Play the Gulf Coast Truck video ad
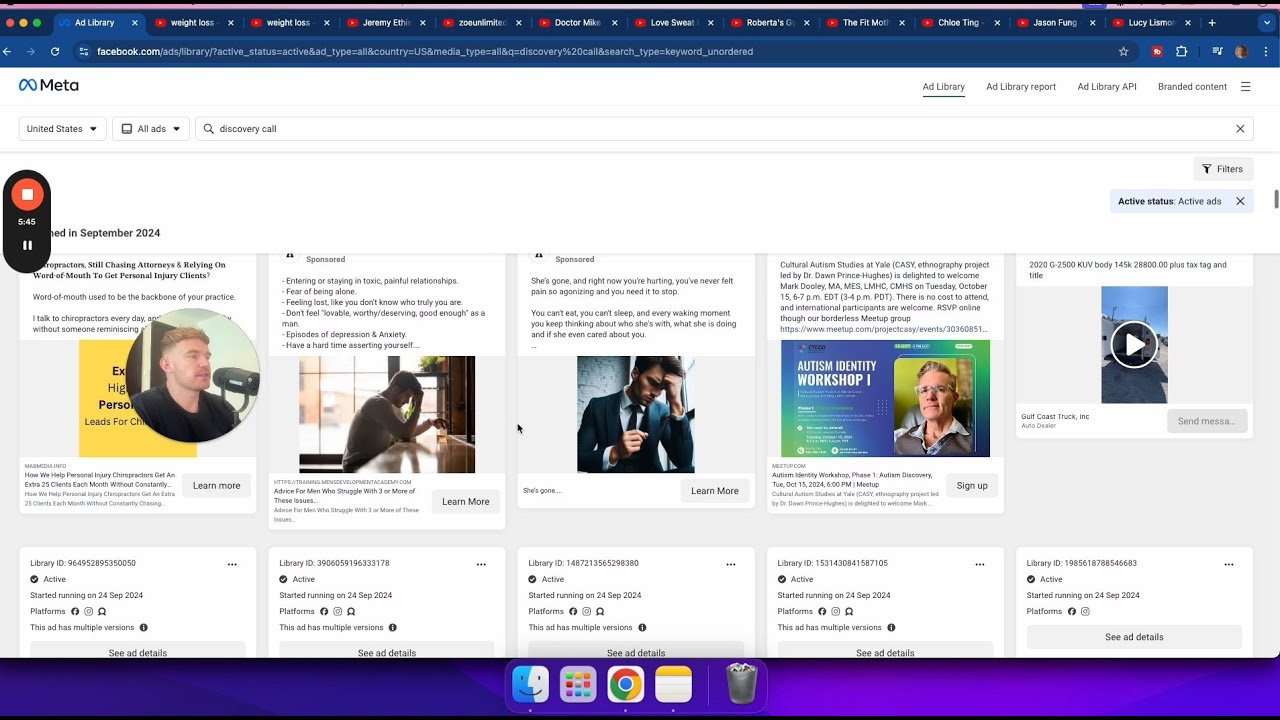 pos(1134,345)
